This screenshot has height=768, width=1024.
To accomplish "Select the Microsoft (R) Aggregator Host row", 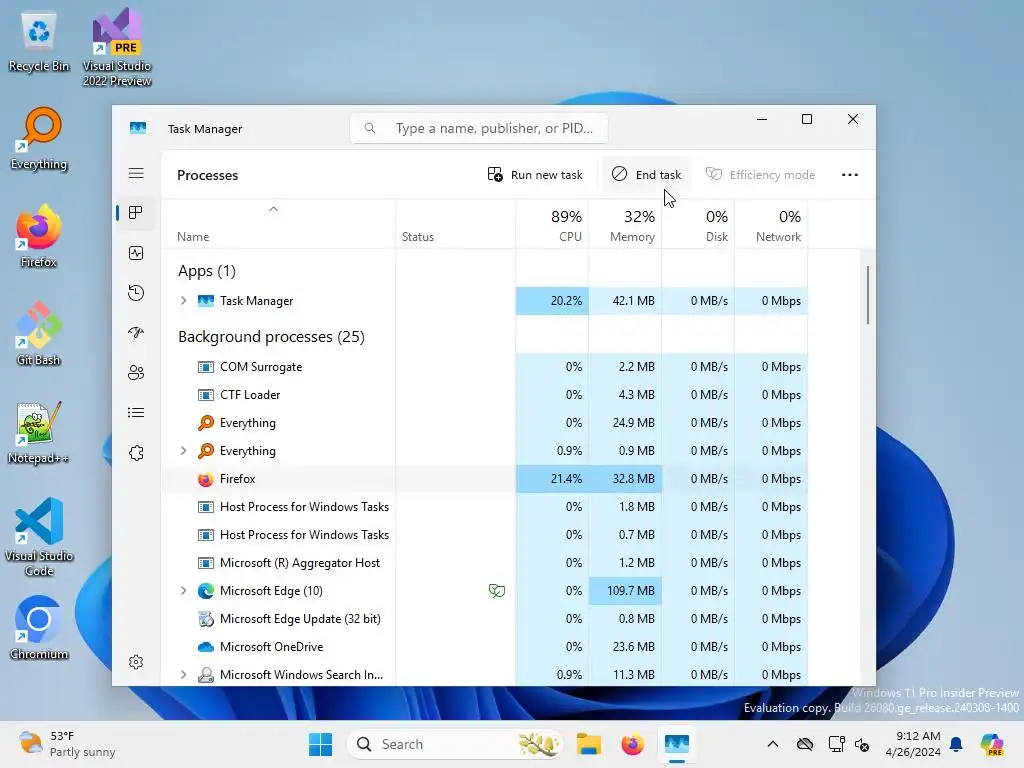I will coord(485,563).
